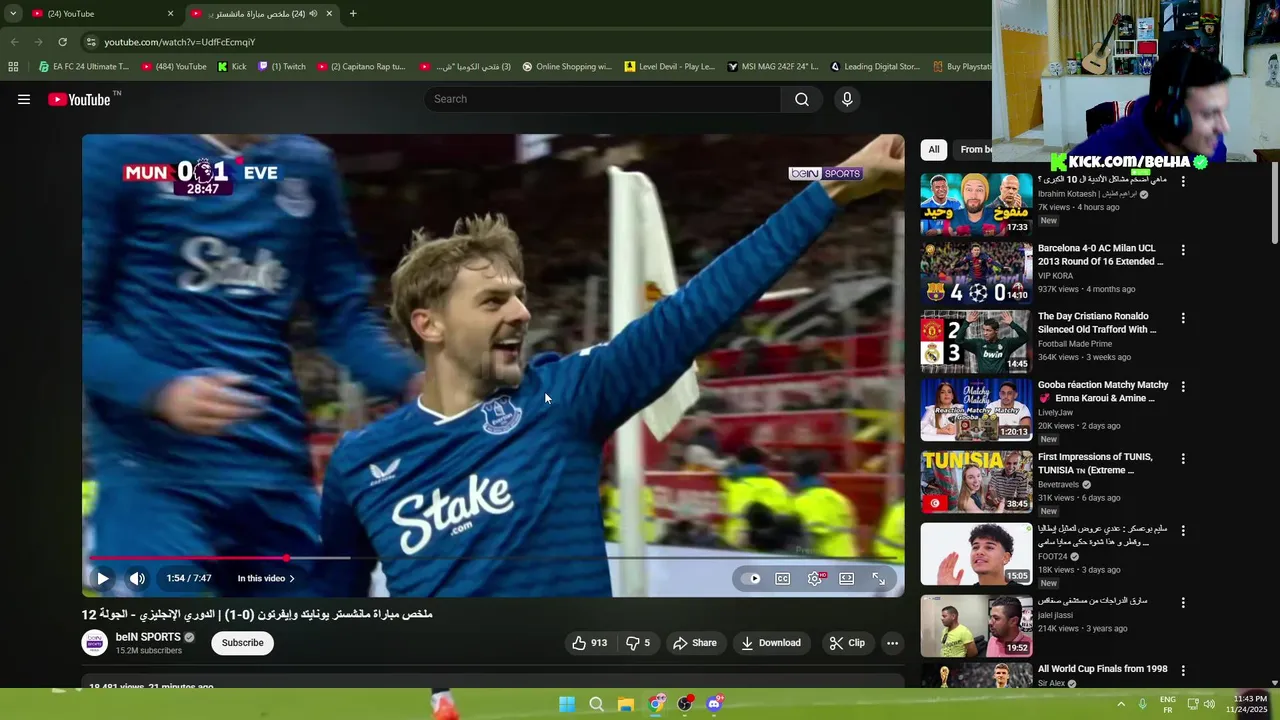
Task: Show hidden system tray icons
Action: point(1121,704)
